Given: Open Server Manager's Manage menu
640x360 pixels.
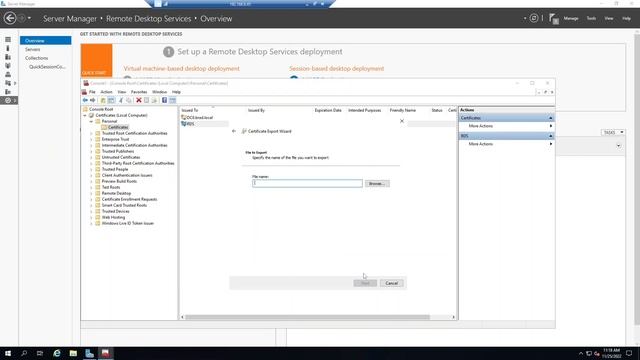Looking at the screenshot, I should 571,18.
